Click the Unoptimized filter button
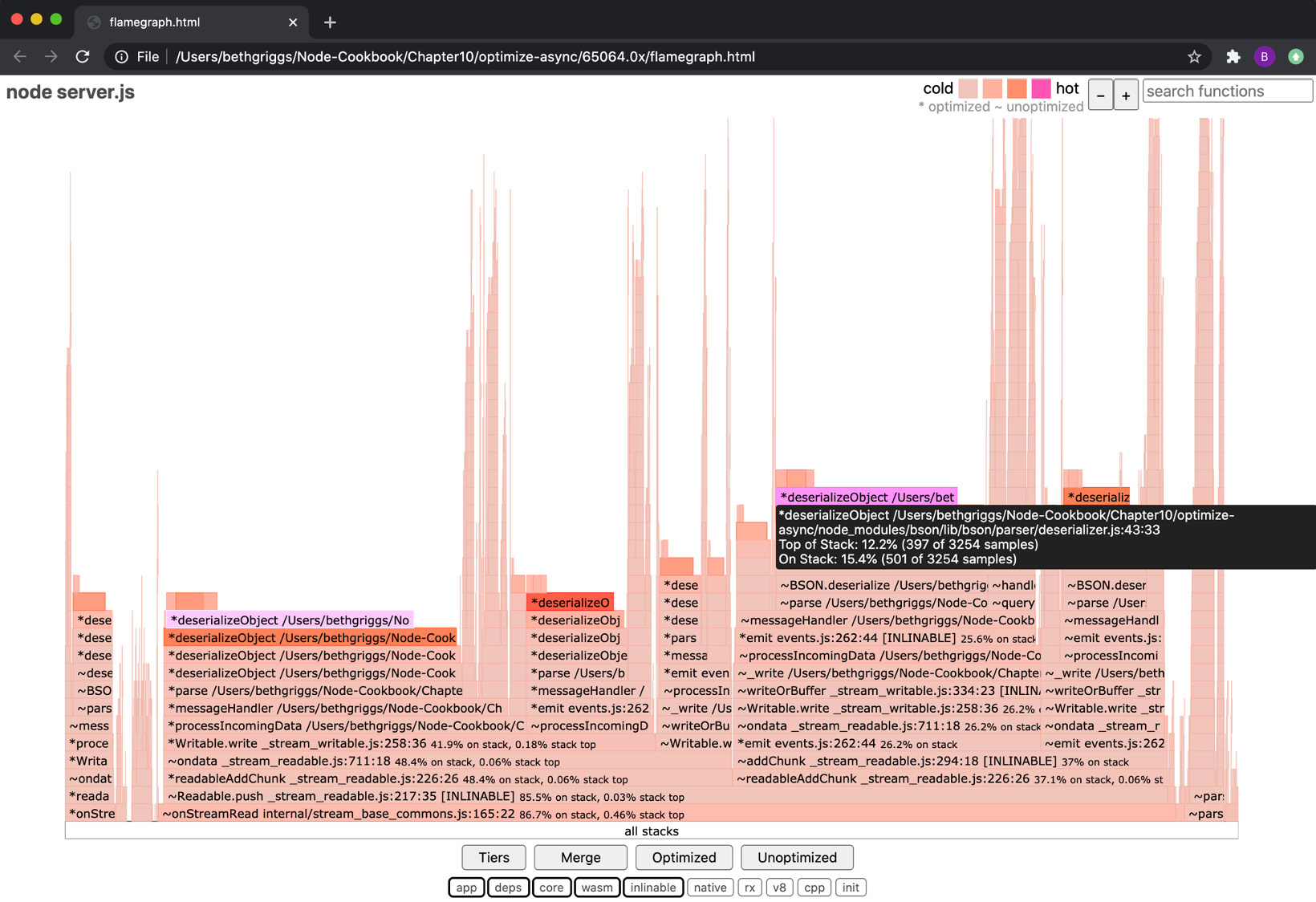 click(797, 857)
